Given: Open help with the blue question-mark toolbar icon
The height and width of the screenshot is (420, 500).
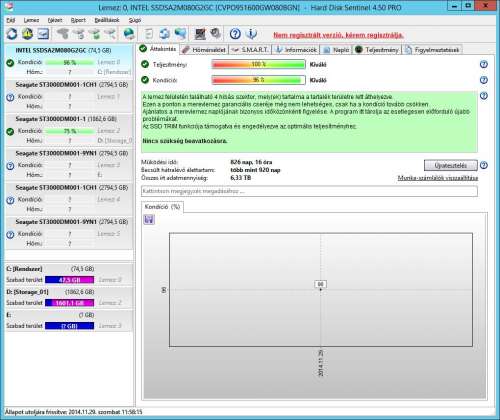Looking at the screenshot, I should (235, 34).
